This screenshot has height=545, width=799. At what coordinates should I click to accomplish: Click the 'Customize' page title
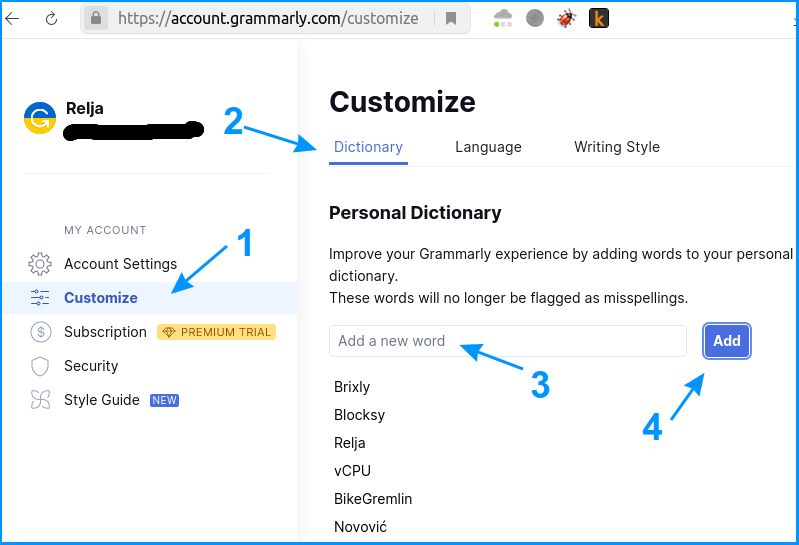pos(402,102)
